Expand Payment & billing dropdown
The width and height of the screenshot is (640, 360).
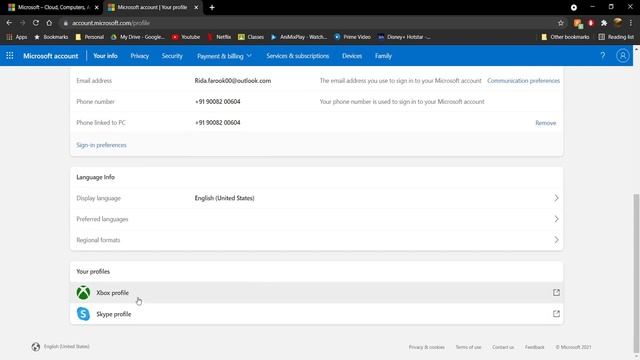[x=224, y=56]
